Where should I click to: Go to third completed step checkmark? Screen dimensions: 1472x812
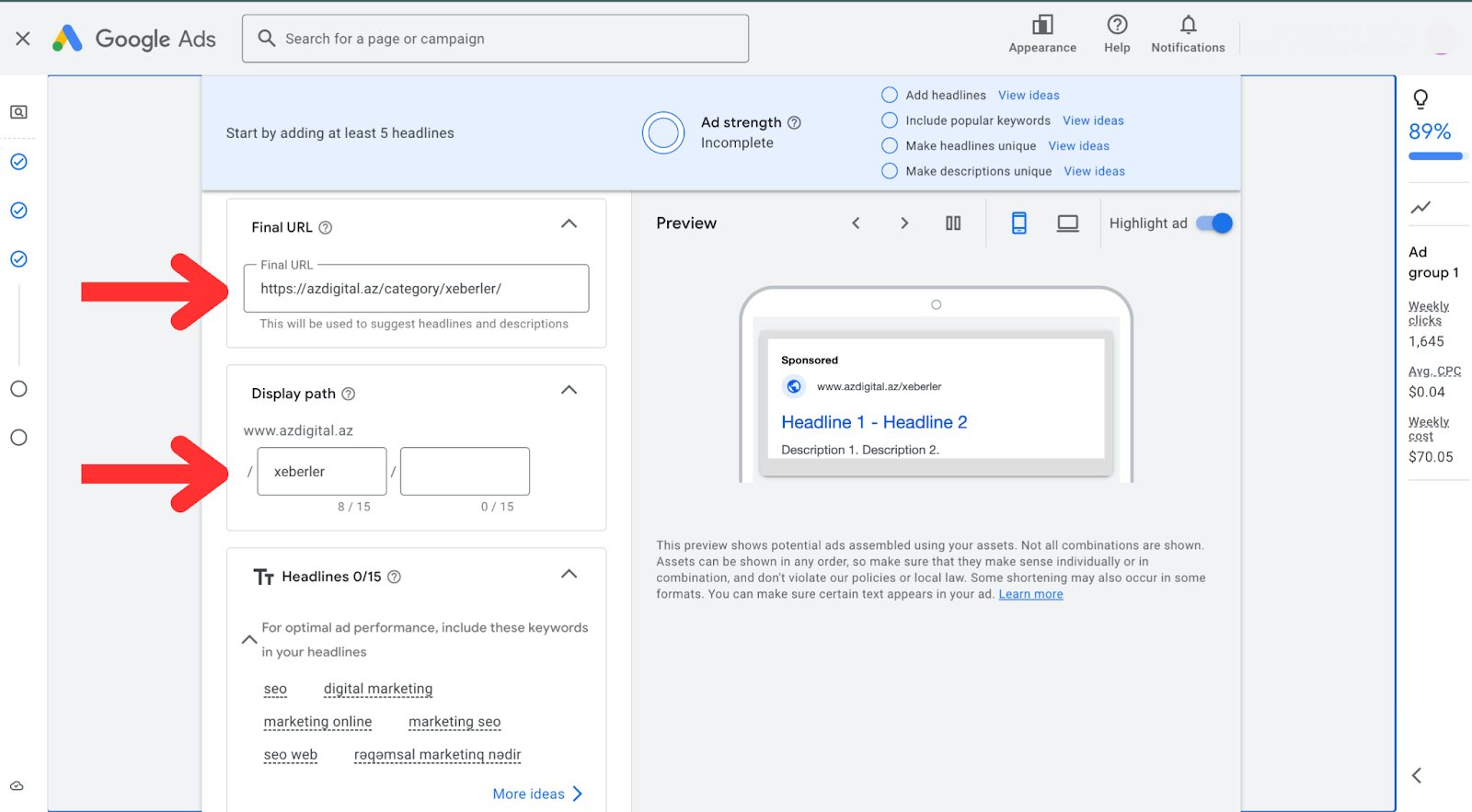coord(18,259)
